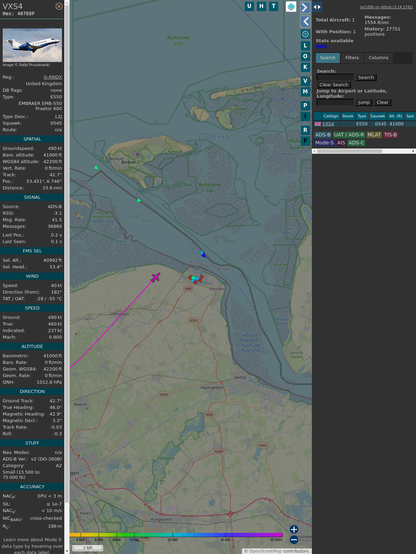
Task: Zoom out the map with minus icon
Action: [294, 540]
